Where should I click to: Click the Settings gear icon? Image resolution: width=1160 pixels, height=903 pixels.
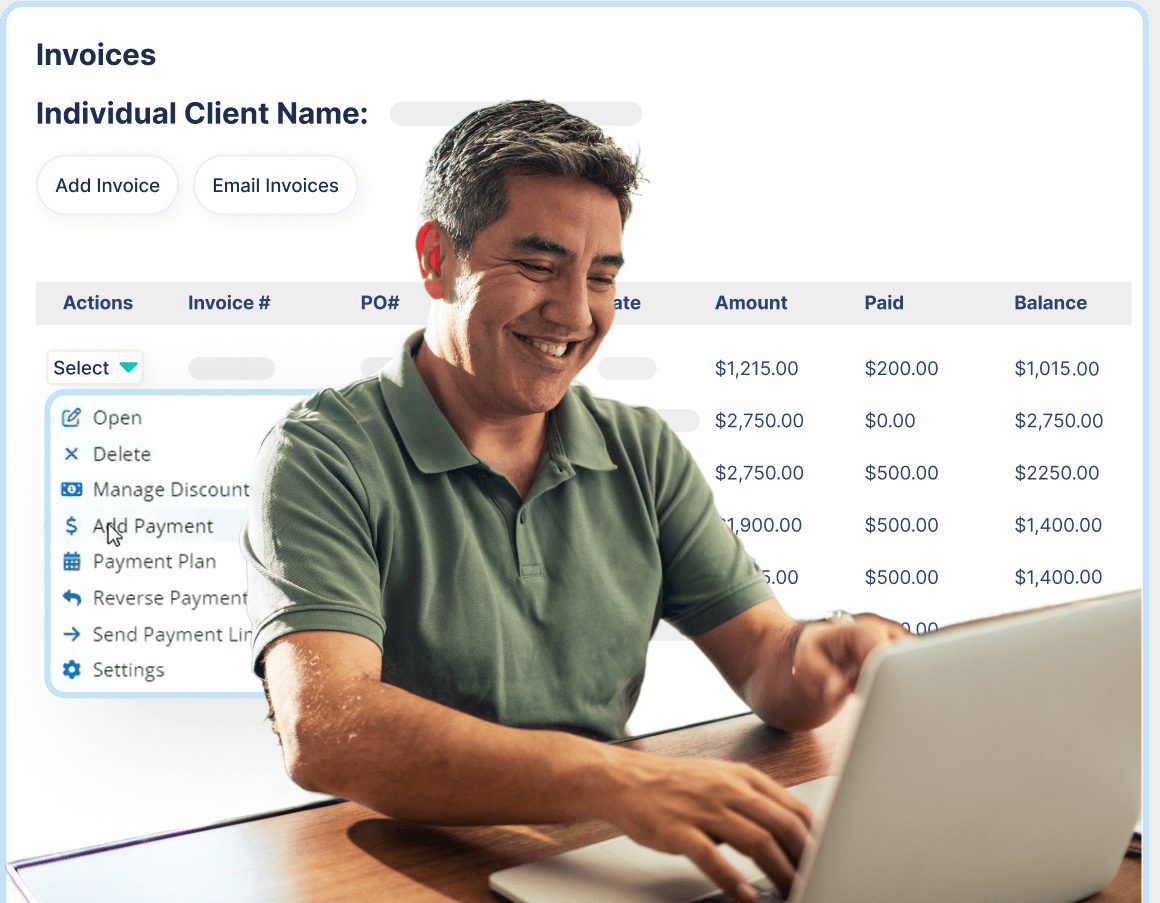(x=71, y=670)
